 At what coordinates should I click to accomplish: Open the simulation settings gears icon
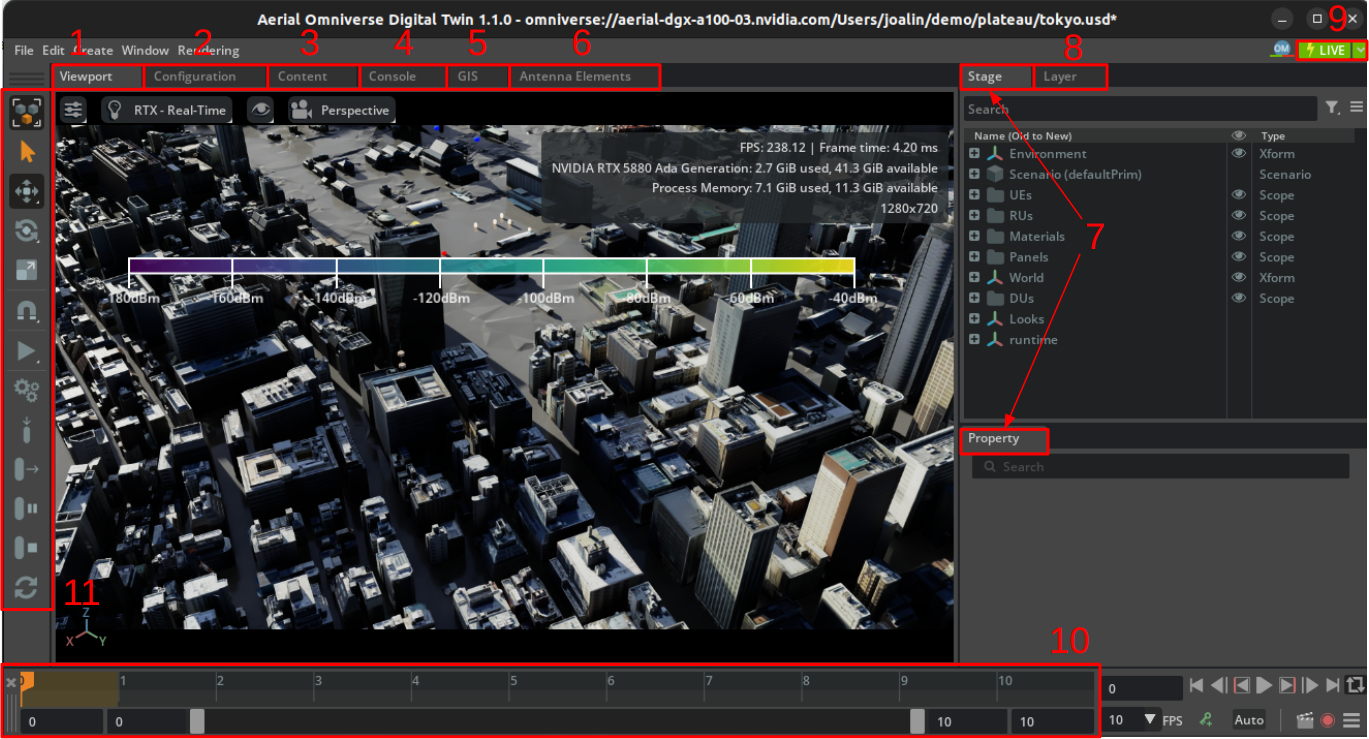click(27, 390)
